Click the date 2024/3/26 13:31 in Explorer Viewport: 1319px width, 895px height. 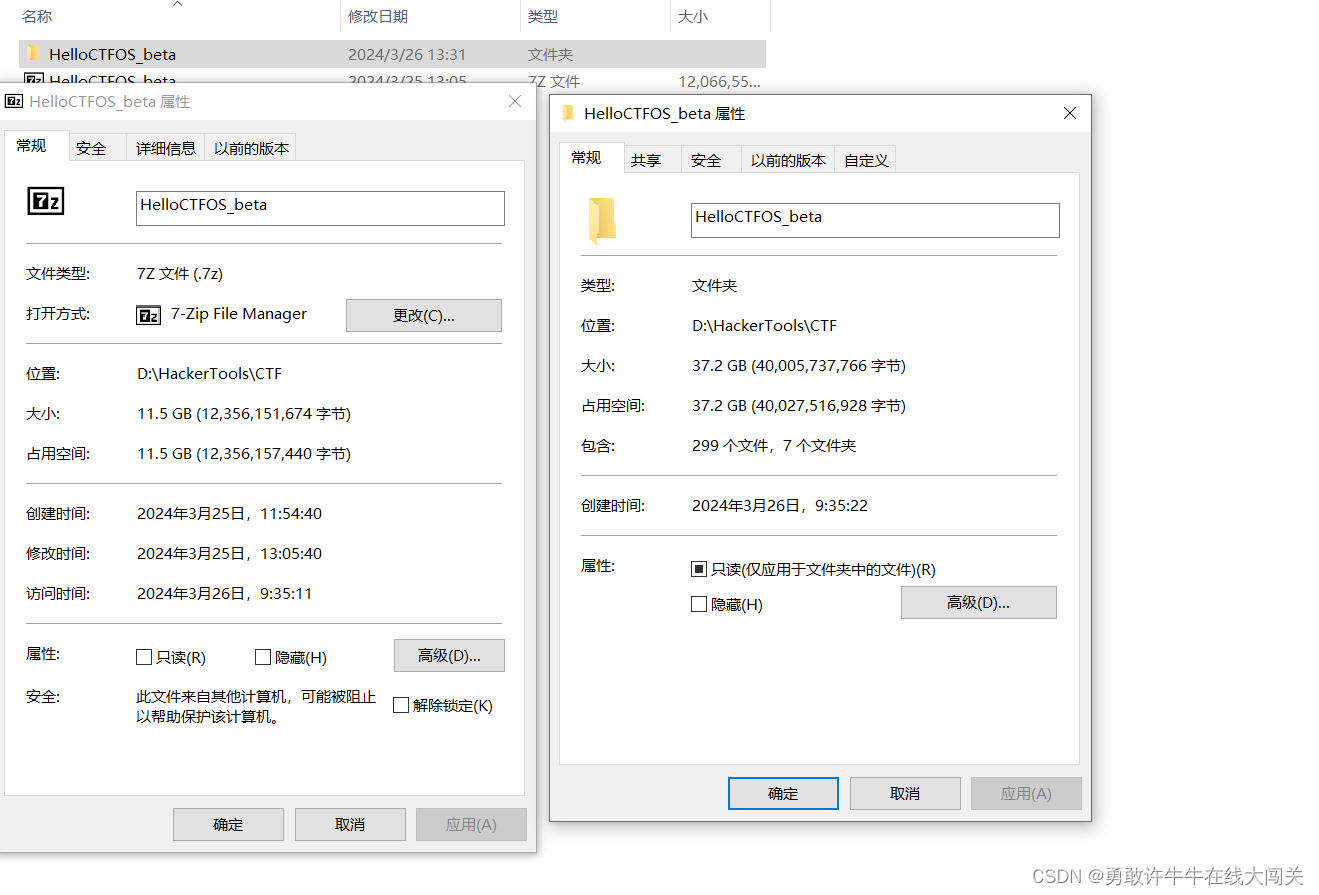click(x=407, y=54)
